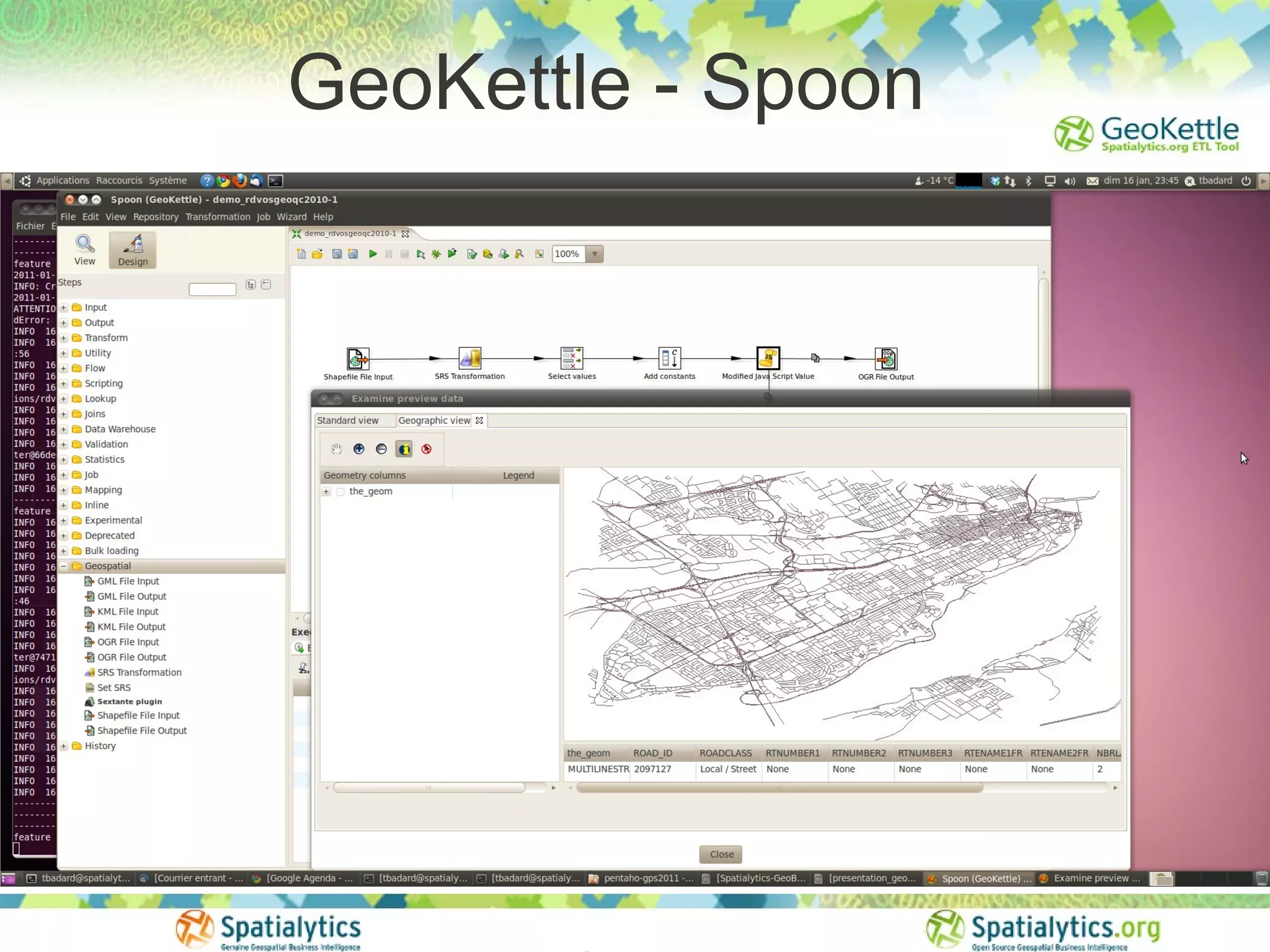Select the SRS Transformation step on canvas

[469, 358]
